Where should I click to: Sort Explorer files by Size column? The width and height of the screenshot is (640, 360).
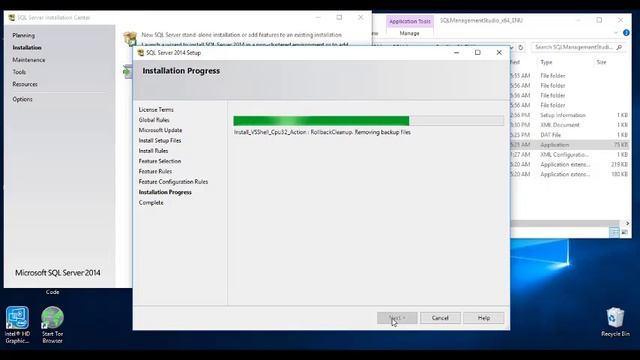(602, 62)
